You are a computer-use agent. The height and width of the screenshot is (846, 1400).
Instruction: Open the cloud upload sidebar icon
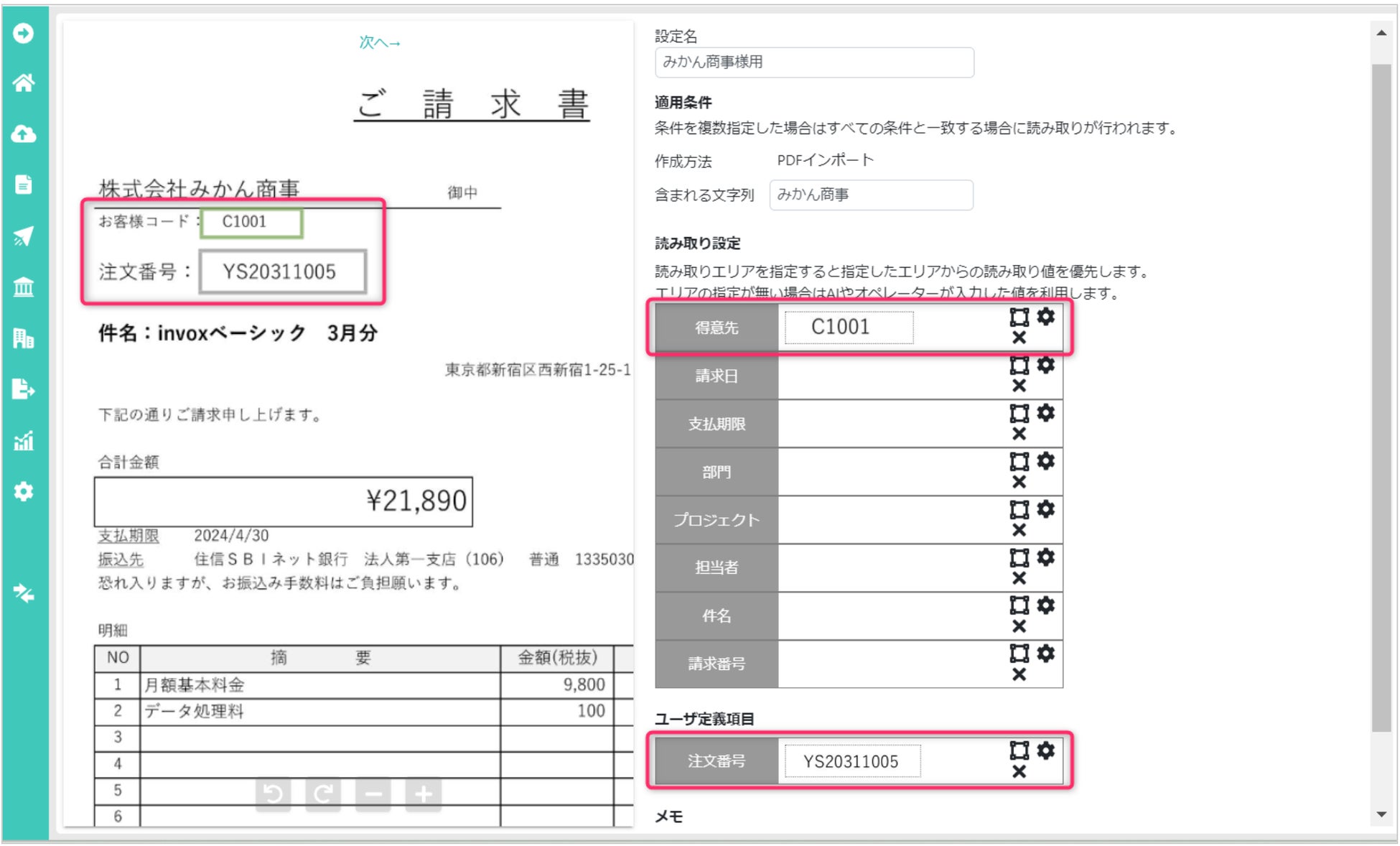[x=24, y=134]
